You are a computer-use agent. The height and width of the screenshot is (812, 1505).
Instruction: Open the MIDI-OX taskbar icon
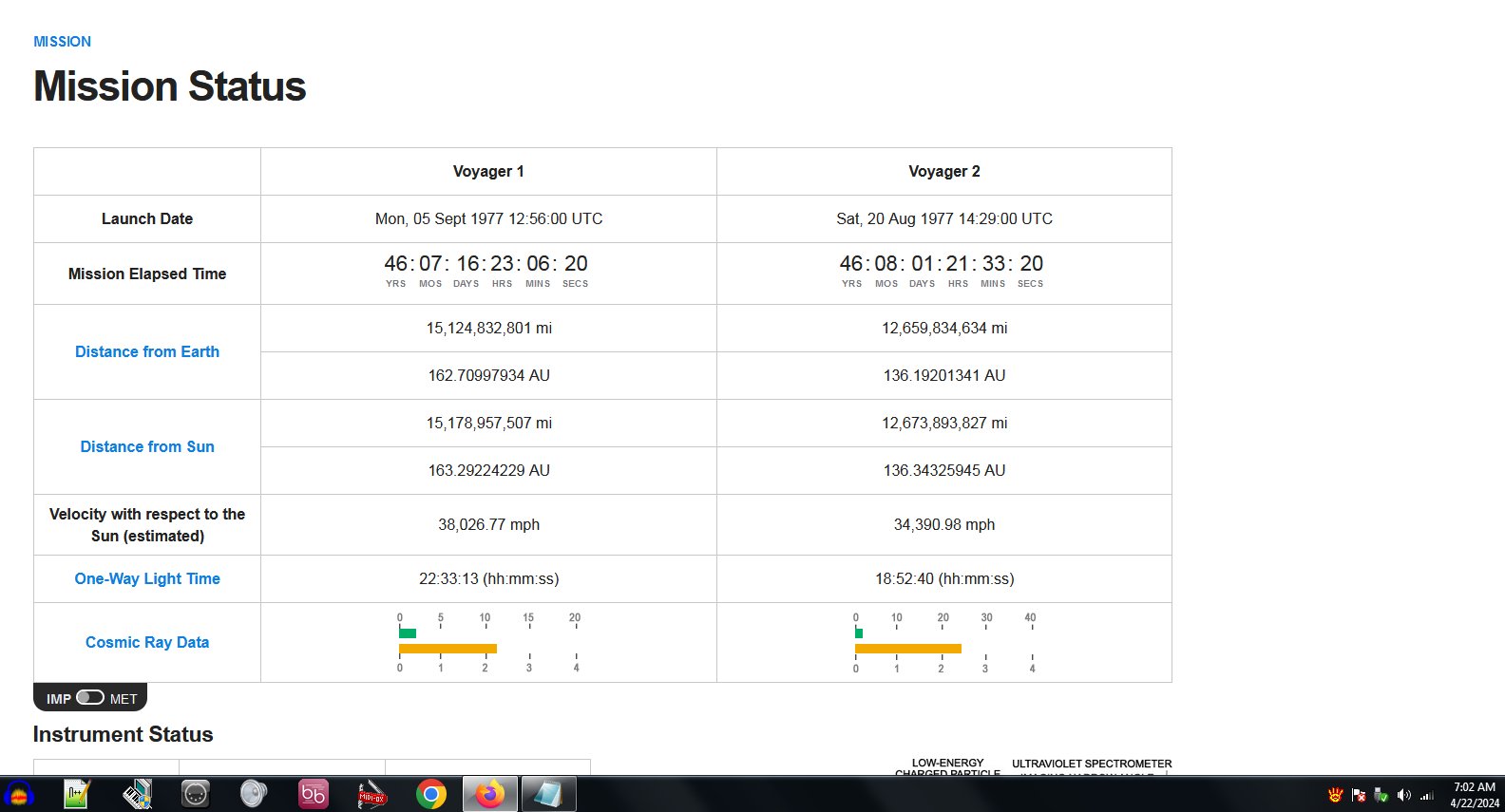[x=371, y=793]
